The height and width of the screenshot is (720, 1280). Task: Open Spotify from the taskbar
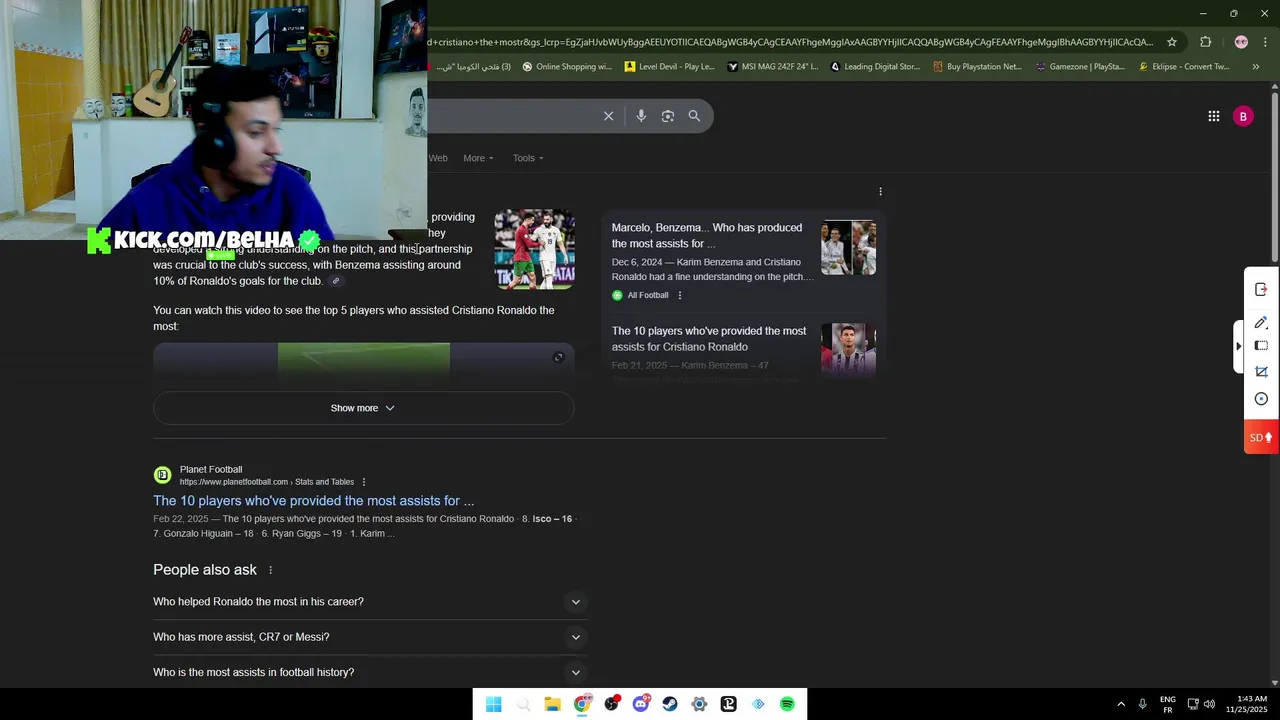(x=787, y=704)
